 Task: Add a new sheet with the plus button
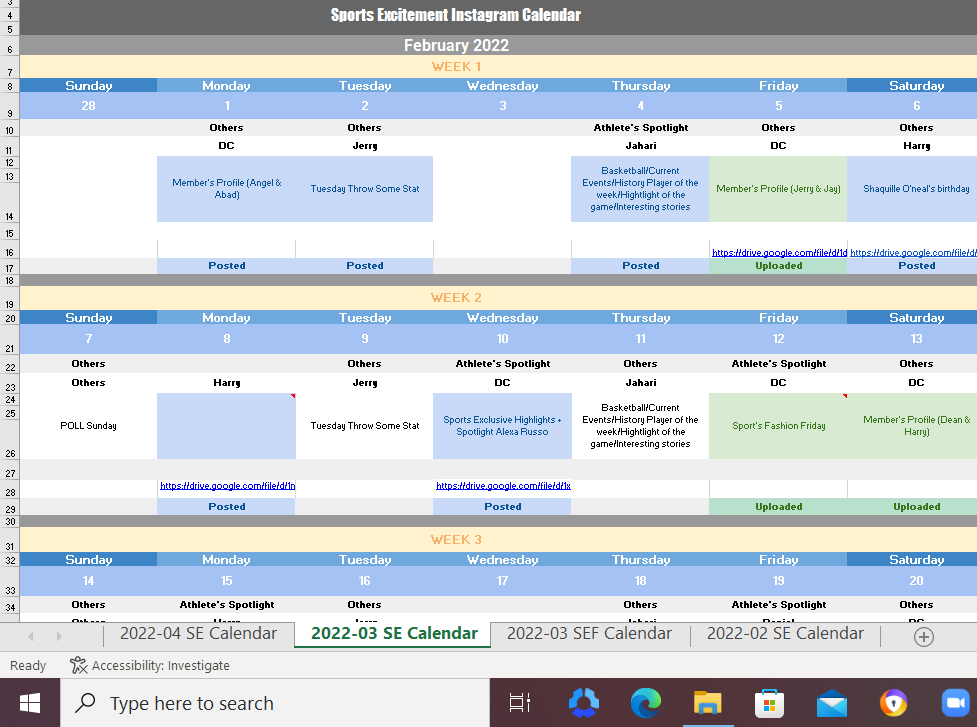(x=923, y=637)
